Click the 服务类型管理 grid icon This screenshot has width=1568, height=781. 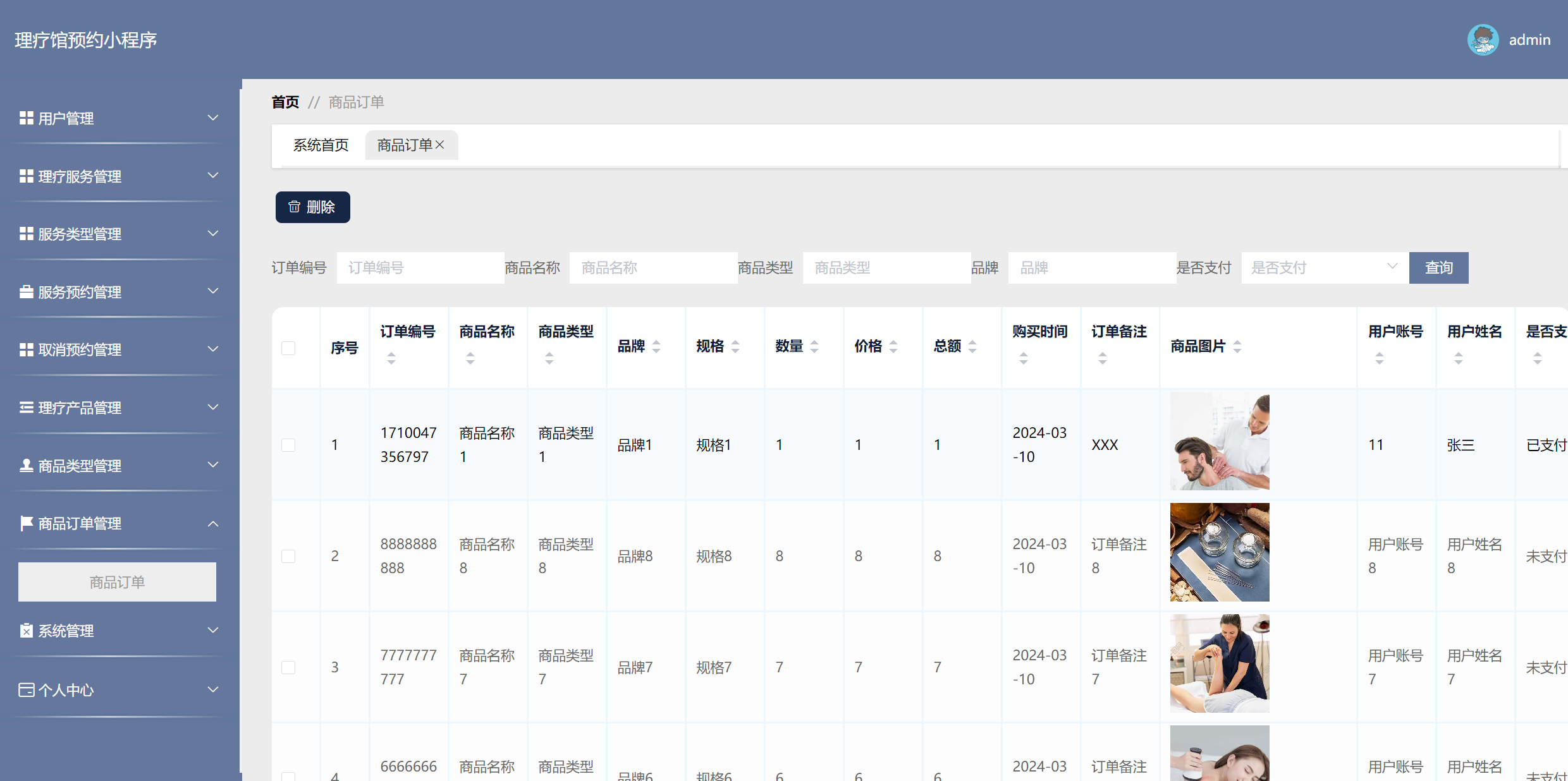[x=26, y=234]
